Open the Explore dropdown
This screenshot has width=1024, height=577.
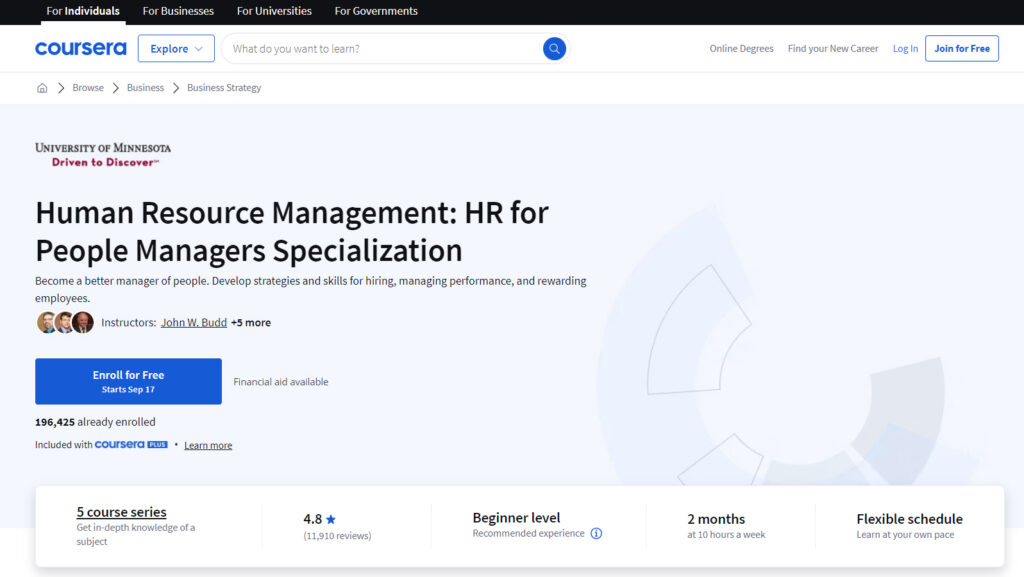click(x=176, y=48)
